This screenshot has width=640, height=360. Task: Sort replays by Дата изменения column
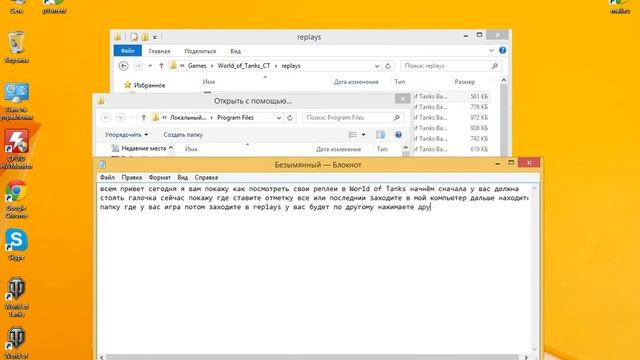click(356, 82)
